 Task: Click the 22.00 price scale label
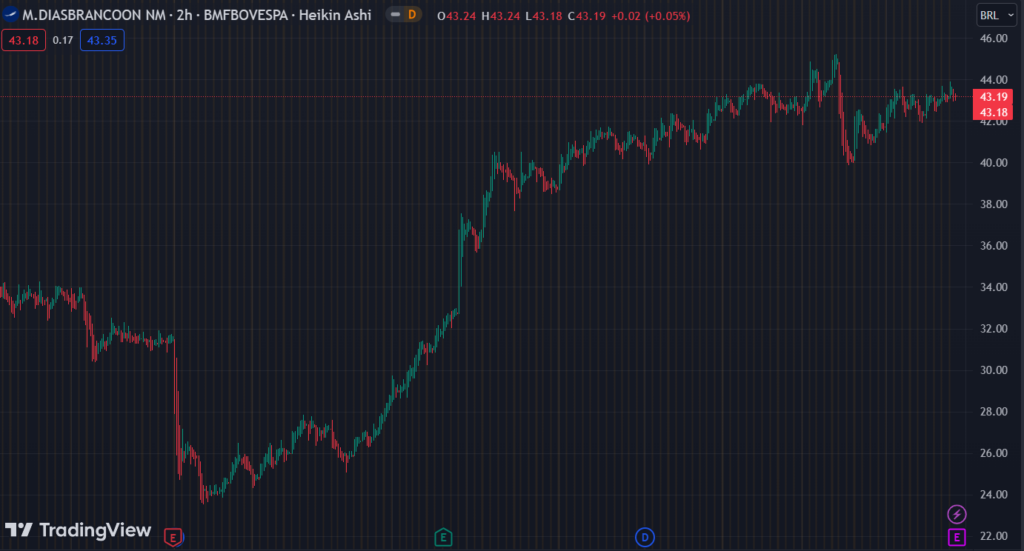point(993,536)
